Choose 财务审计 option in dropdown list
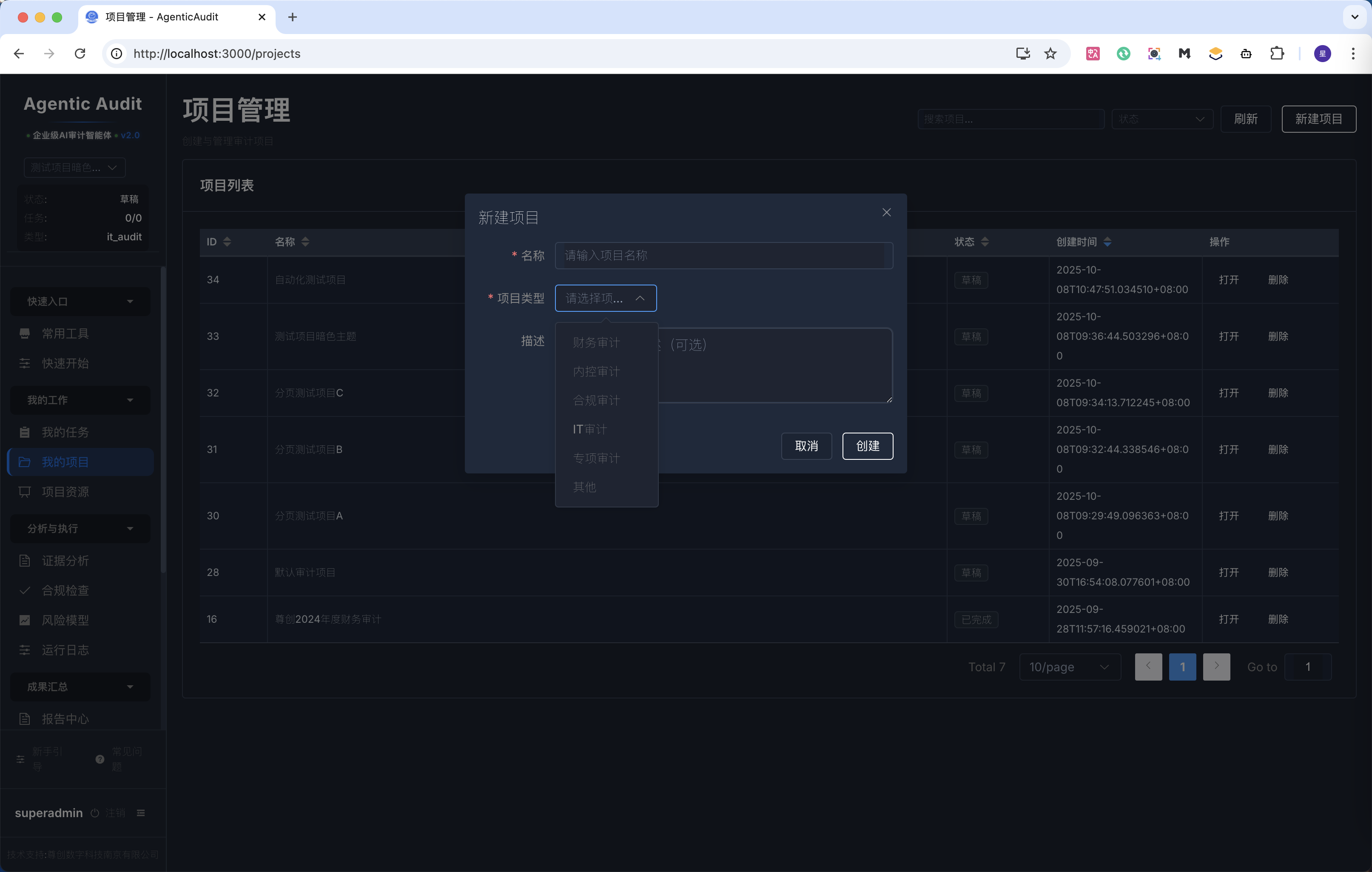This screenshot has height=872, width=1372. point(596,342)
